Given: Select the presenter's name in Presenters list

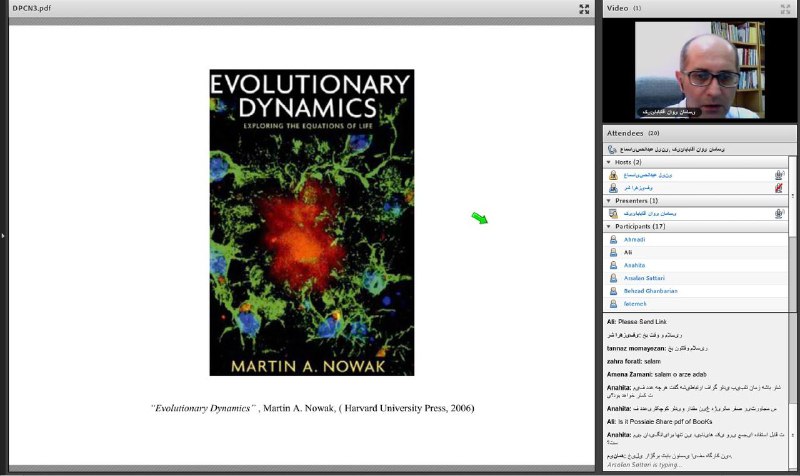Looking at the screenshot, I should click(x=649, y=214).
